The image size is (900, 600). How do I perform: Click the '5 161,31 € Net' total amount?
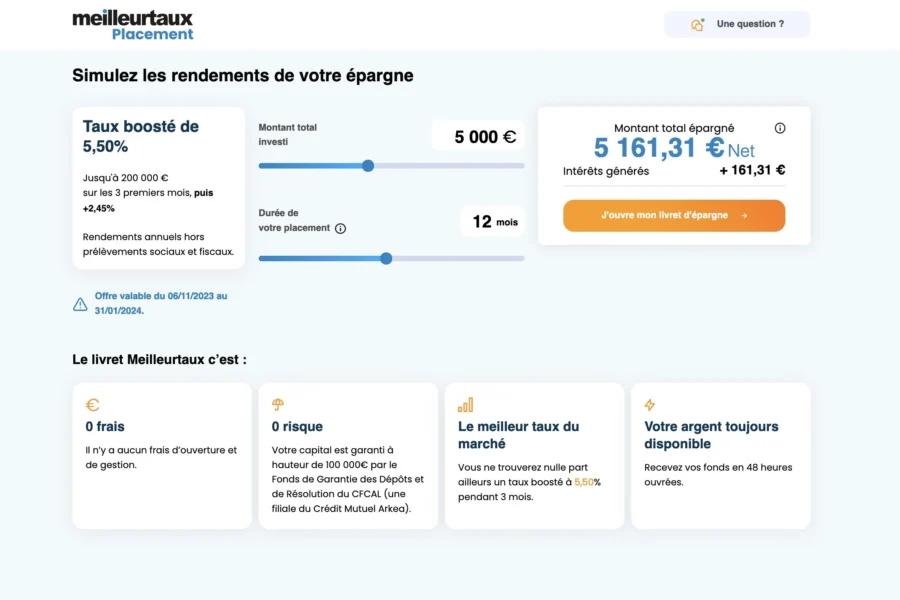click(x=674, y=148)
